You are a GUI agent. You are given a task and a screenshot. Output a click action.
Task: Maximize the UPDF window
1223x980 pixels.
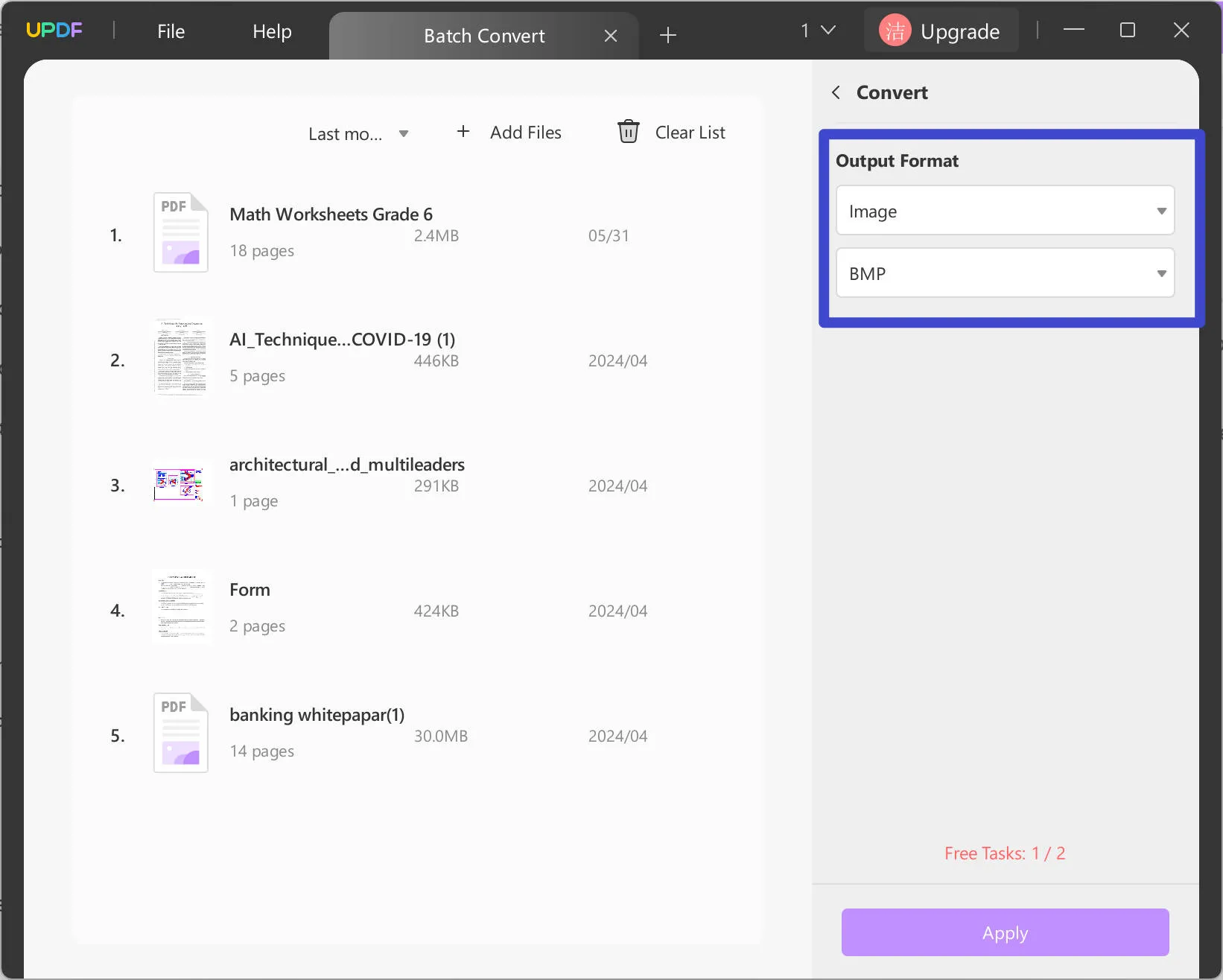1128,30
